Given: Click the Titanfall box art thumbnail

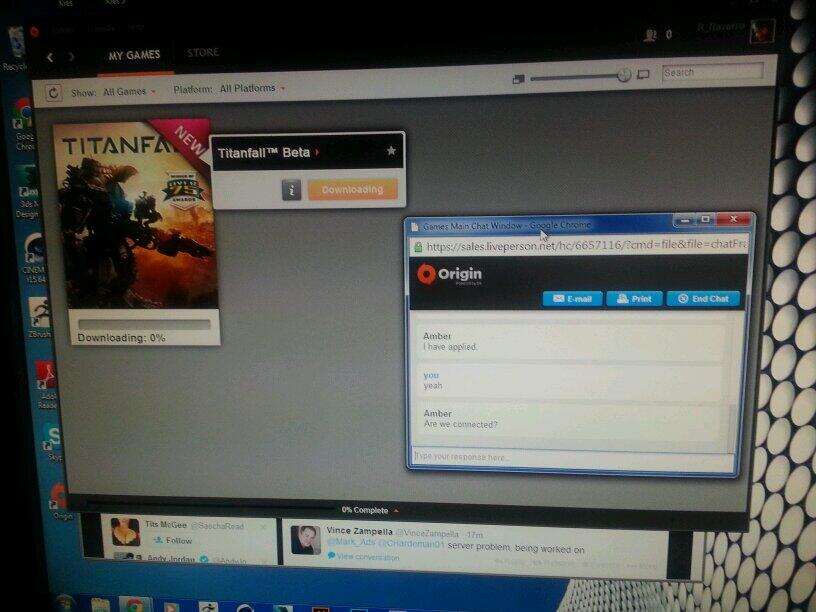Looking at the screenshot, I should [137, 215].
